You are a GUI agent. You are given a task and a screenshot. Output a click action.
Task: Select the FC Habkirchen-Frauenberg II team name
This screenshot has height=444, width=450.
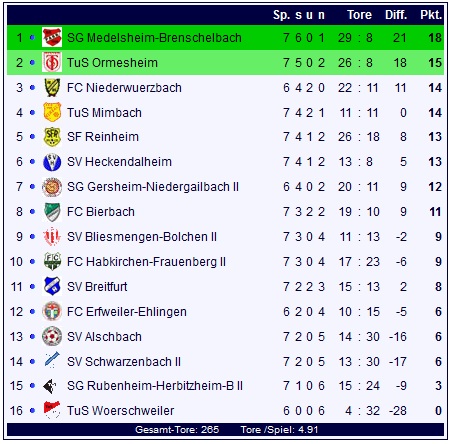tap(146, 262)
